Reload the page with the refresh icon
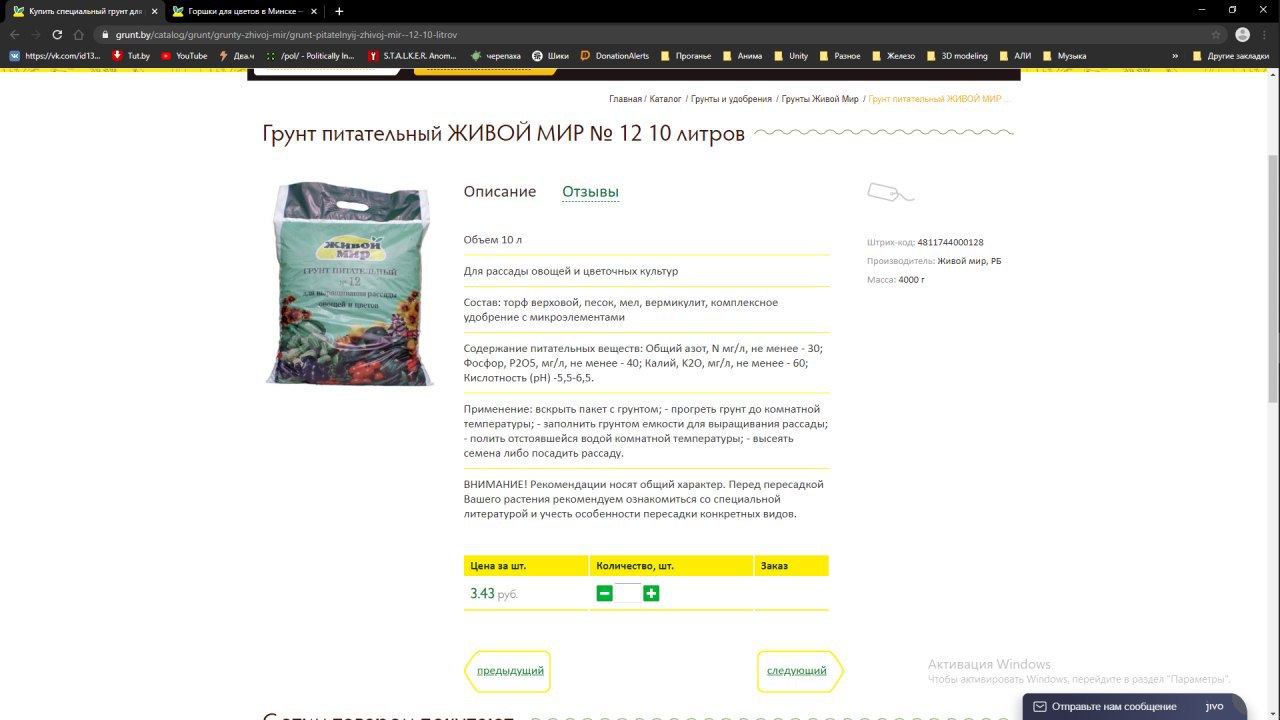Screen dimensions: 1280x720 point(56,34)
